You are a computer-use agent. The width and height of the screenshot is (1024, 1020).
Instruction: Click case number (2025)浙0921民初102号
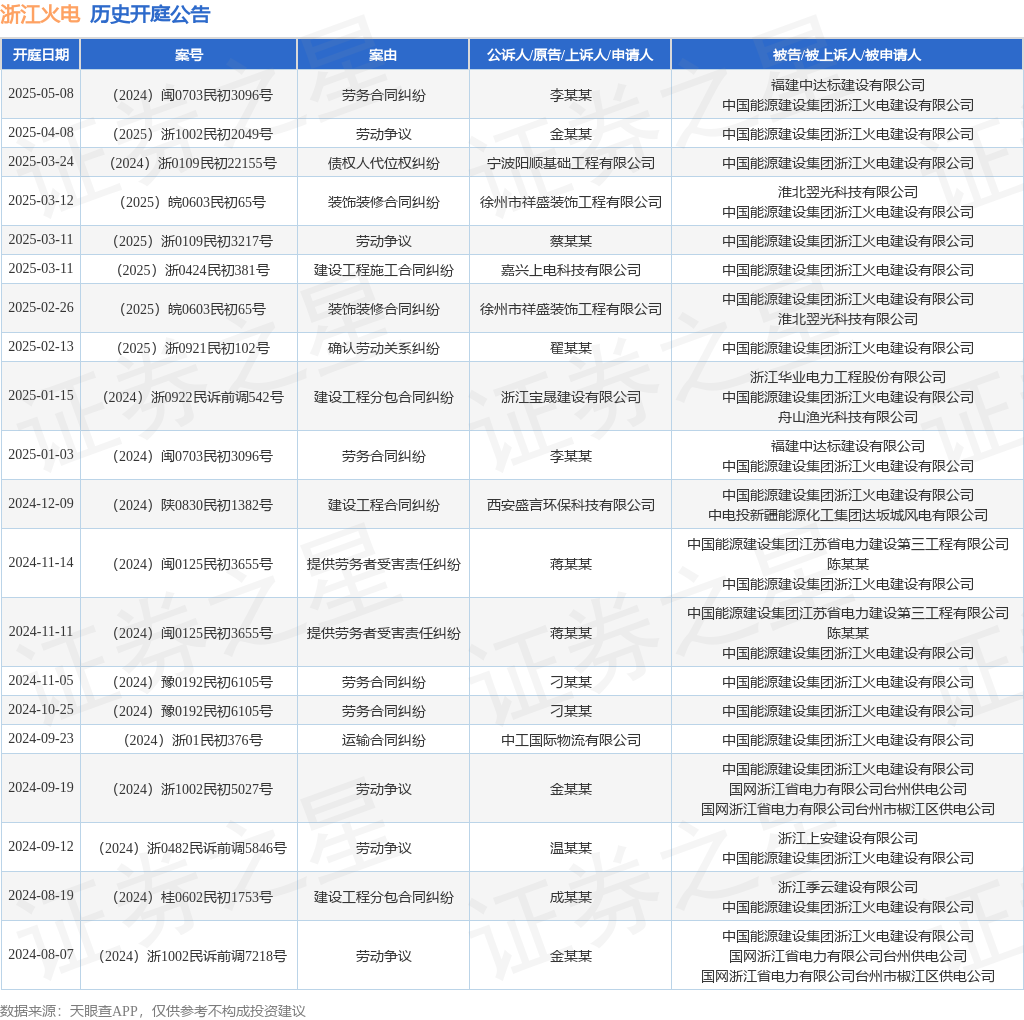[x=189, y=348]
